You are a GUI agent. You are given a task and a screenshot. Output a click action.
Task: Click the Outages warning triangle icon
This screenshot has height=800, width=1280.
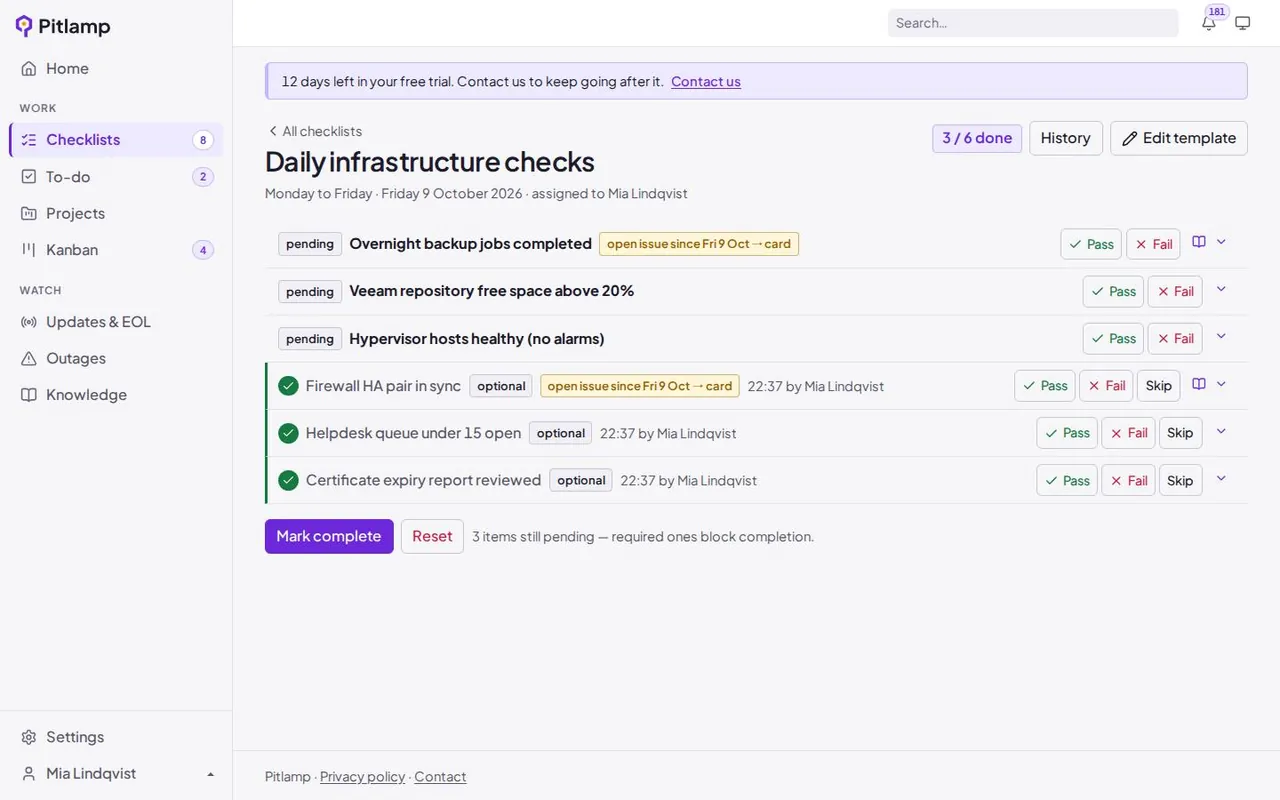pos(29,358)
